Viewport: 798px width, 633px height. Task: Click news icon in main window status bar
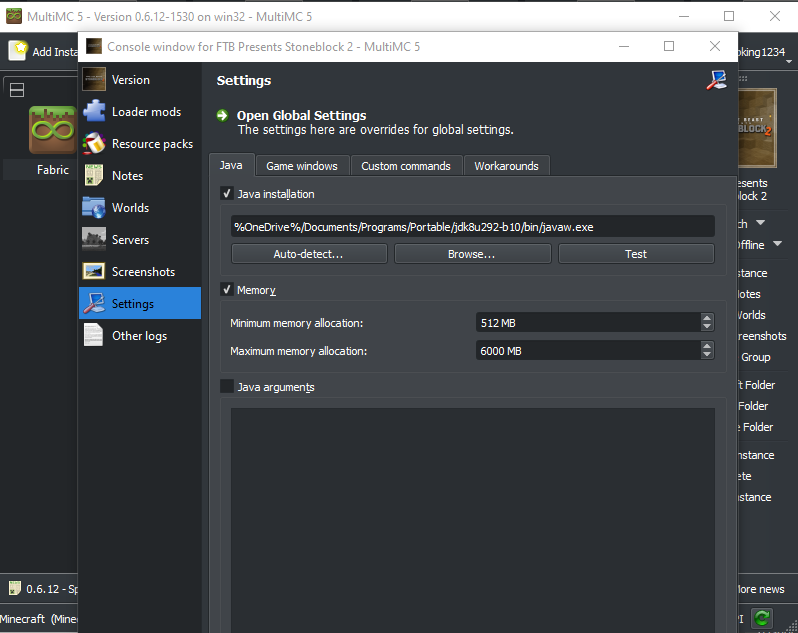pos(15,588)
